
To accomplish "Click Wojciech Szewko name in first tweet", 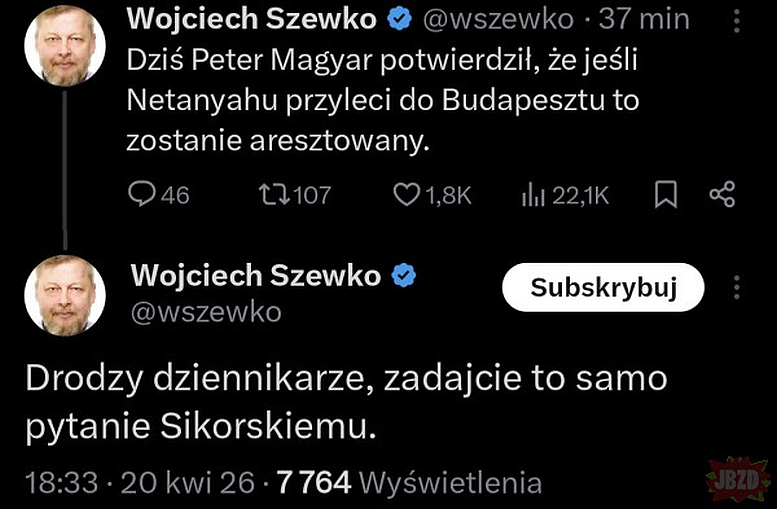I will tap(253, 19).
